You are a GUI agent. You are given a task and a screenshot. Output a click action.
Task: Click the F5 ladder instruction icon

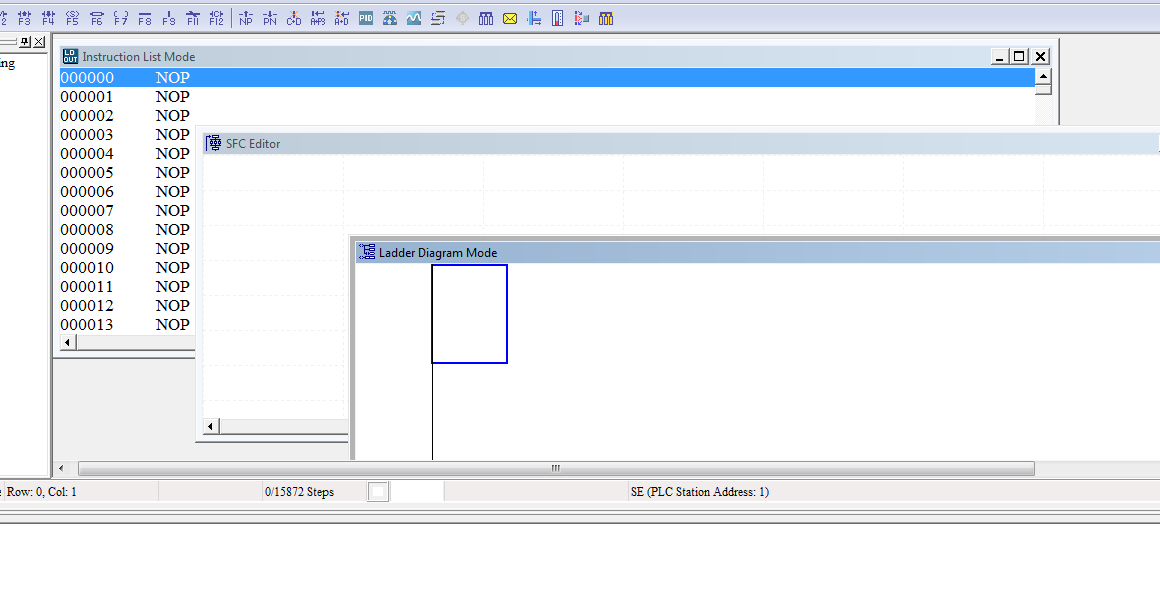(72, 18)
